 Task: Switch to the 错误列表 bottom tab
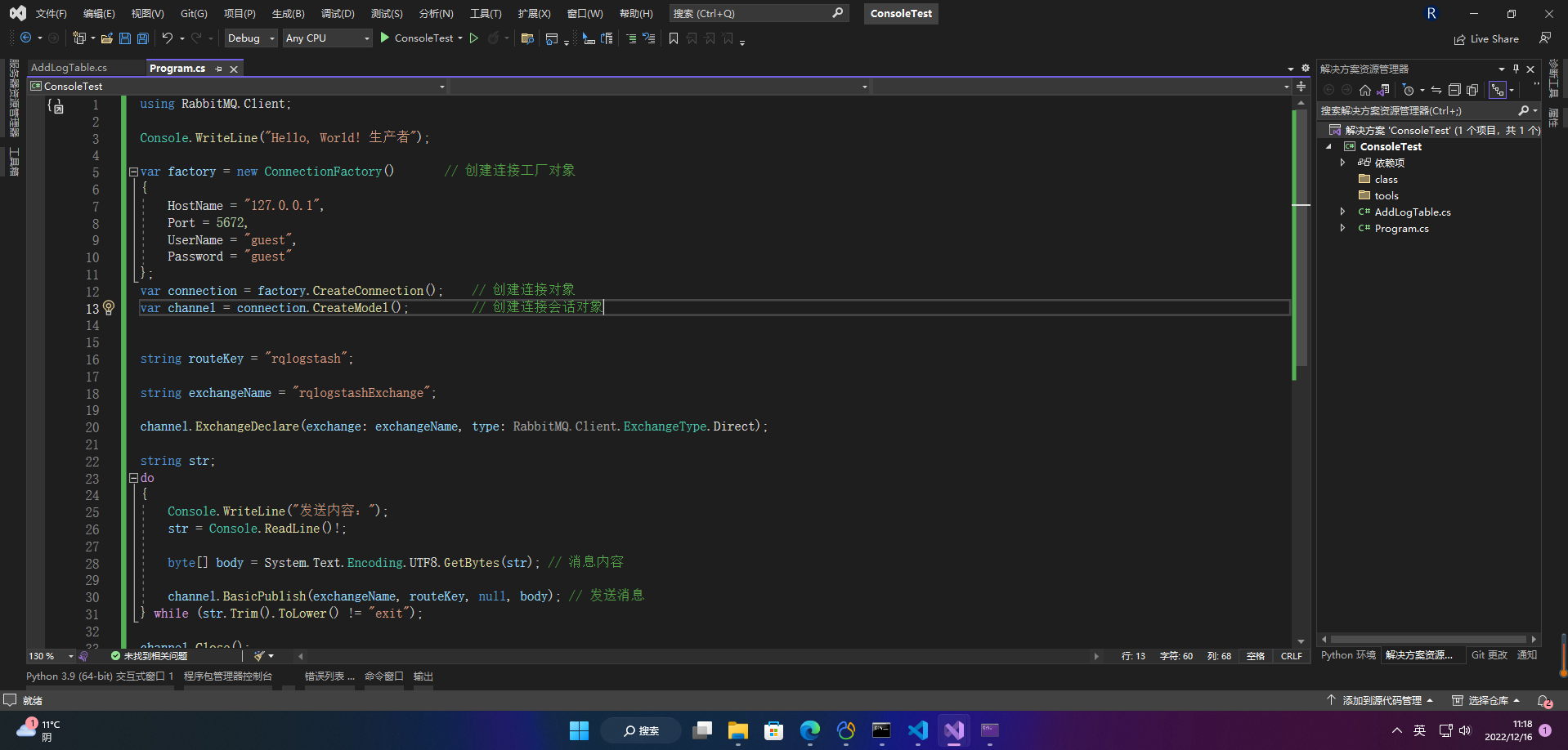(x=329, y=676)
